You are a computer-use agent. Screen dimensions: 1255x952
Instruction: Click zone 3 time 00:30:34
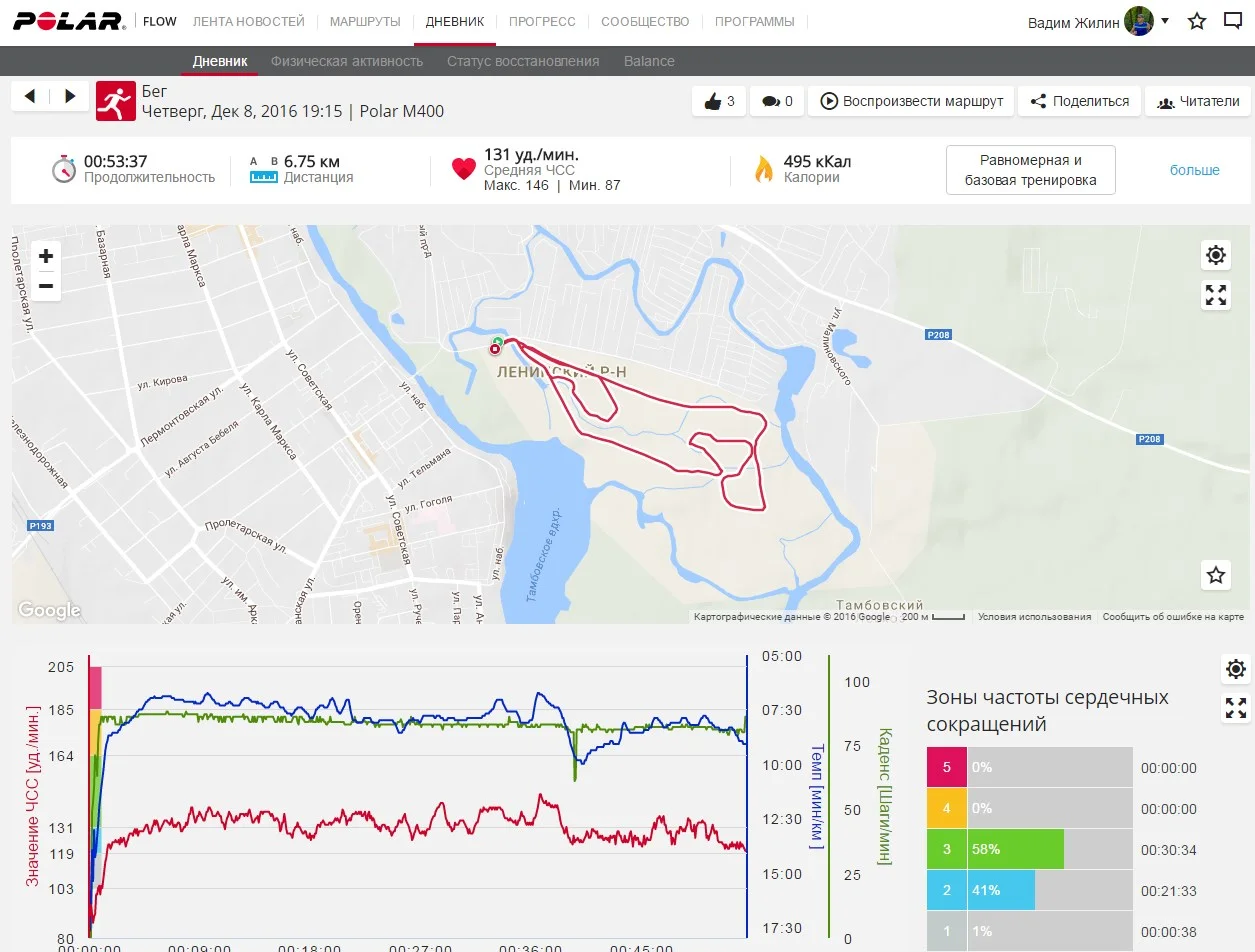pos(1168,850)
